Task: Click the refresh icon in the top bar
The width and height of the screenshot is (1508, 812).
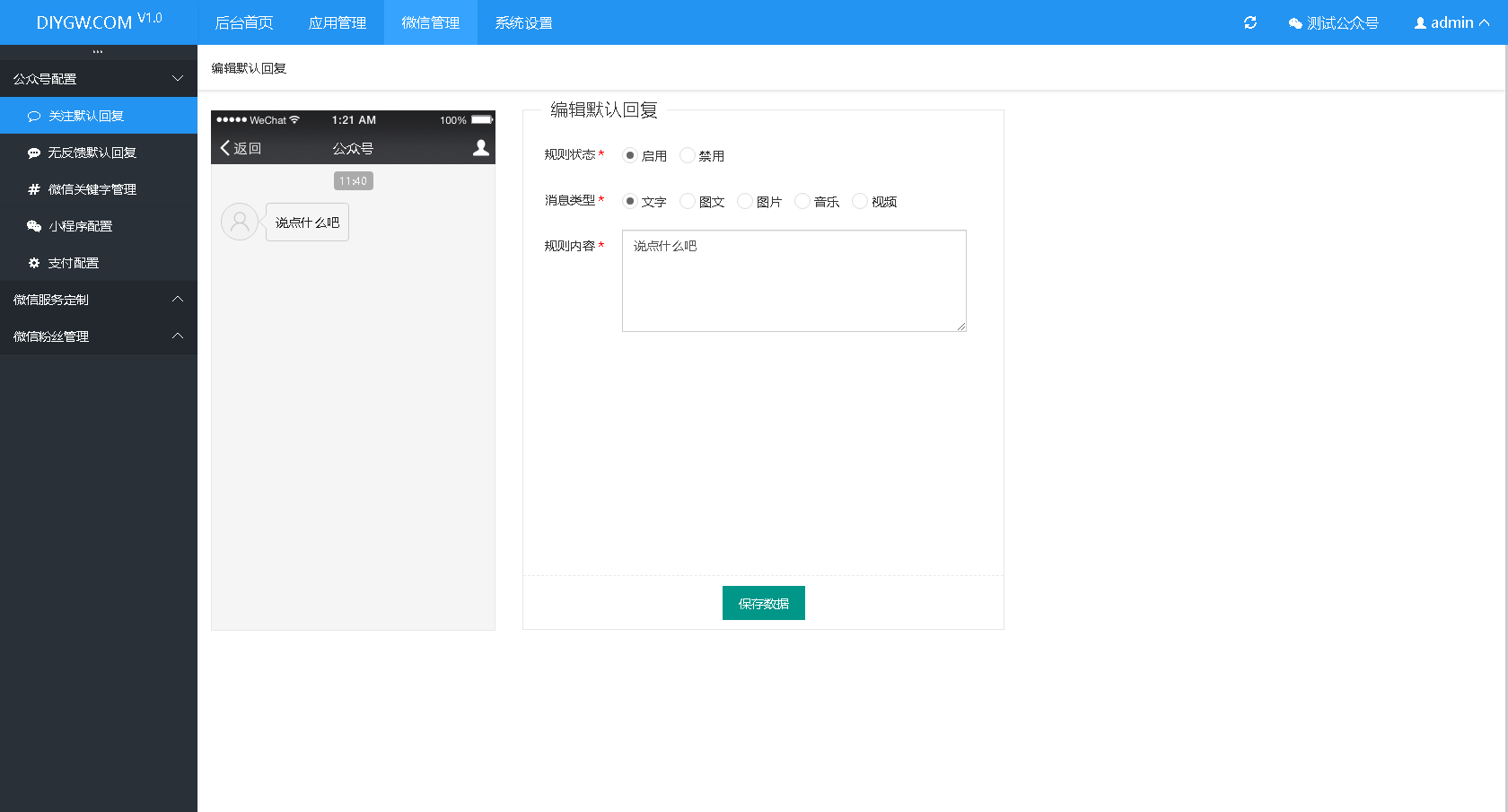Action: 1249,22
